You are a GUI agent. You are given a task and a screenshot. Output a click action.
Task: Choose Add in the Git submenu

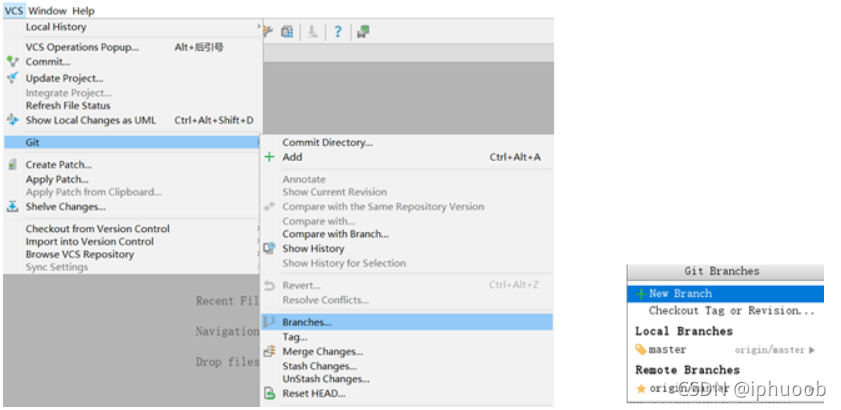(x=292, y=157)
